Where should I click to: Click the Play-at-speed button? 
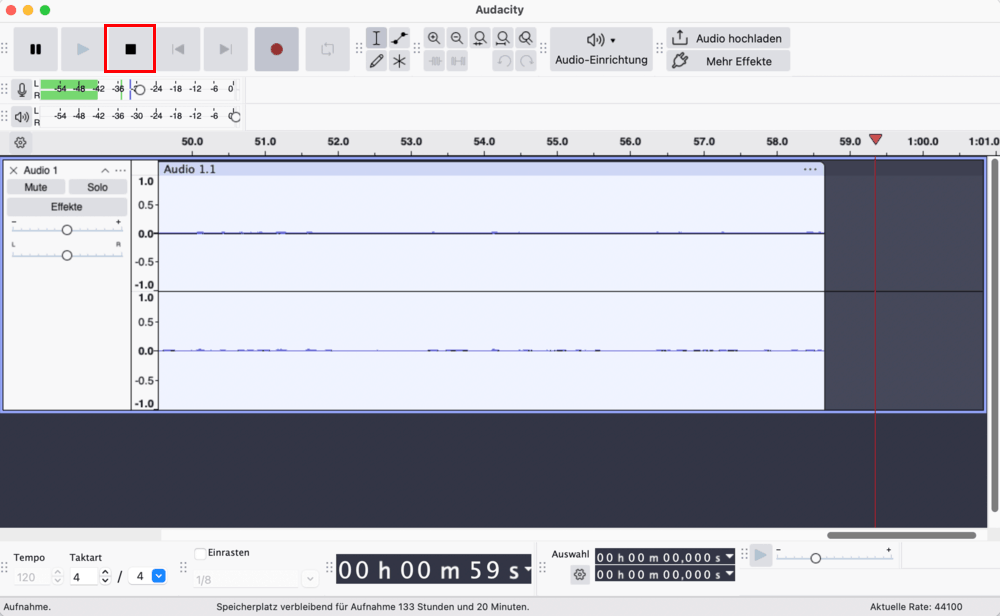[760, 555]
